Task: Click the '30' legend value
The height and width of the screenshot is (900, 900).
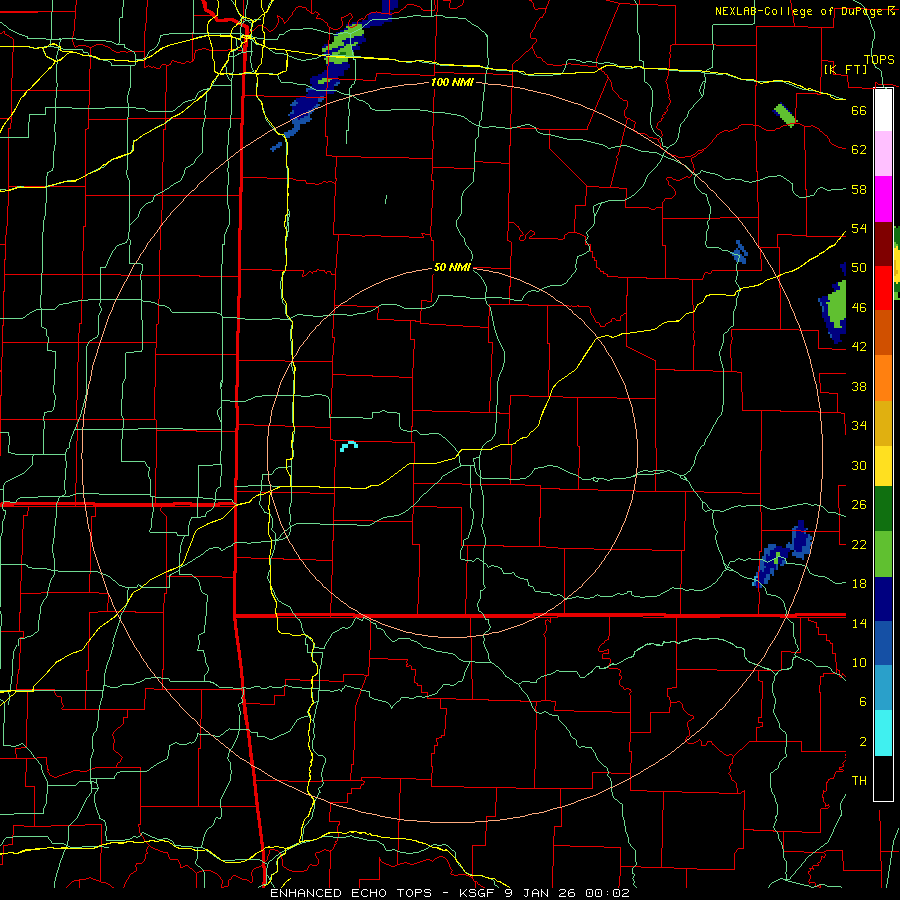Action: tap(859, 465)
